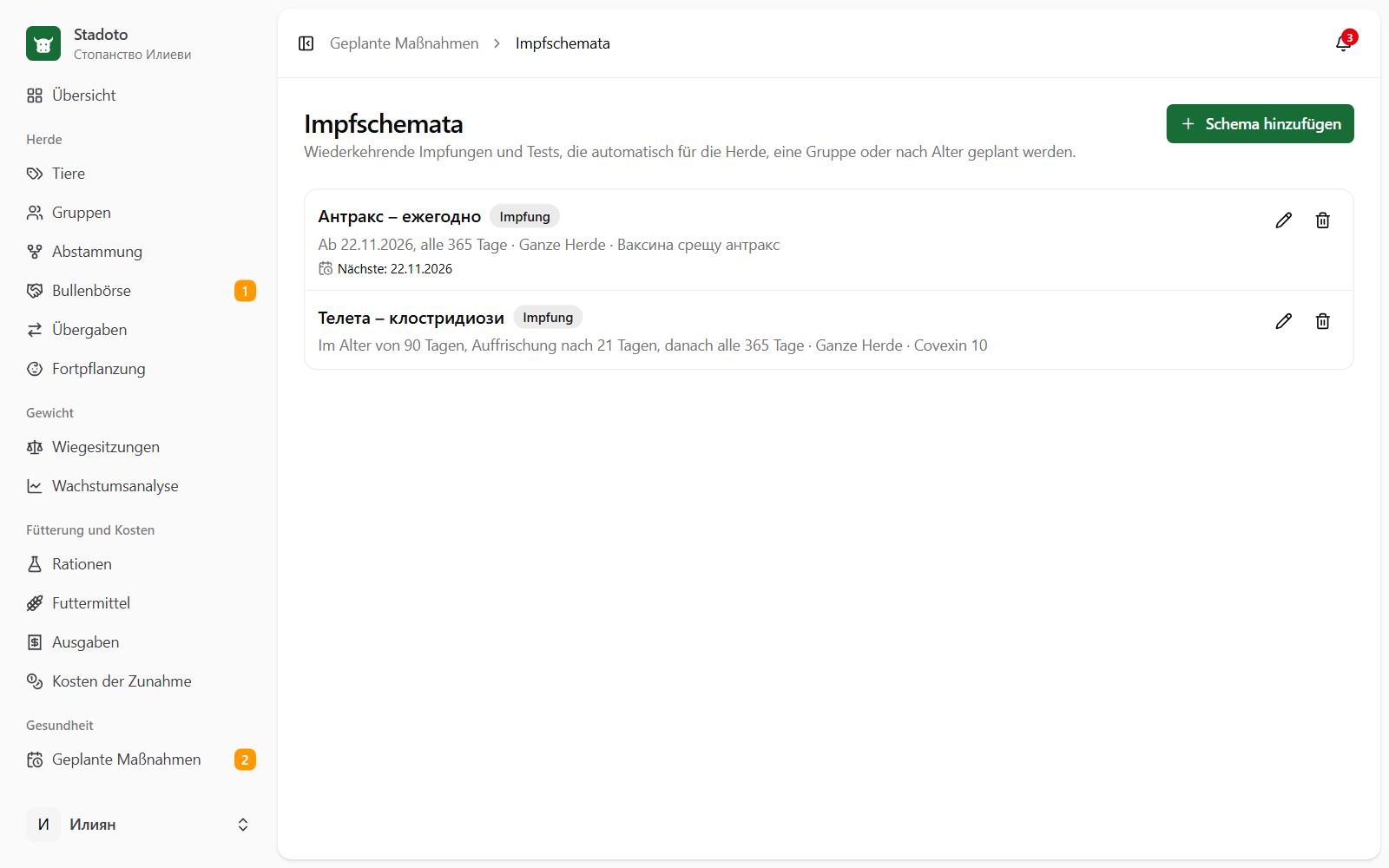1389x868 pixels.
Task: Click the chart icon beside Wachstumsanalyse
Action: (x=35, y=486)
